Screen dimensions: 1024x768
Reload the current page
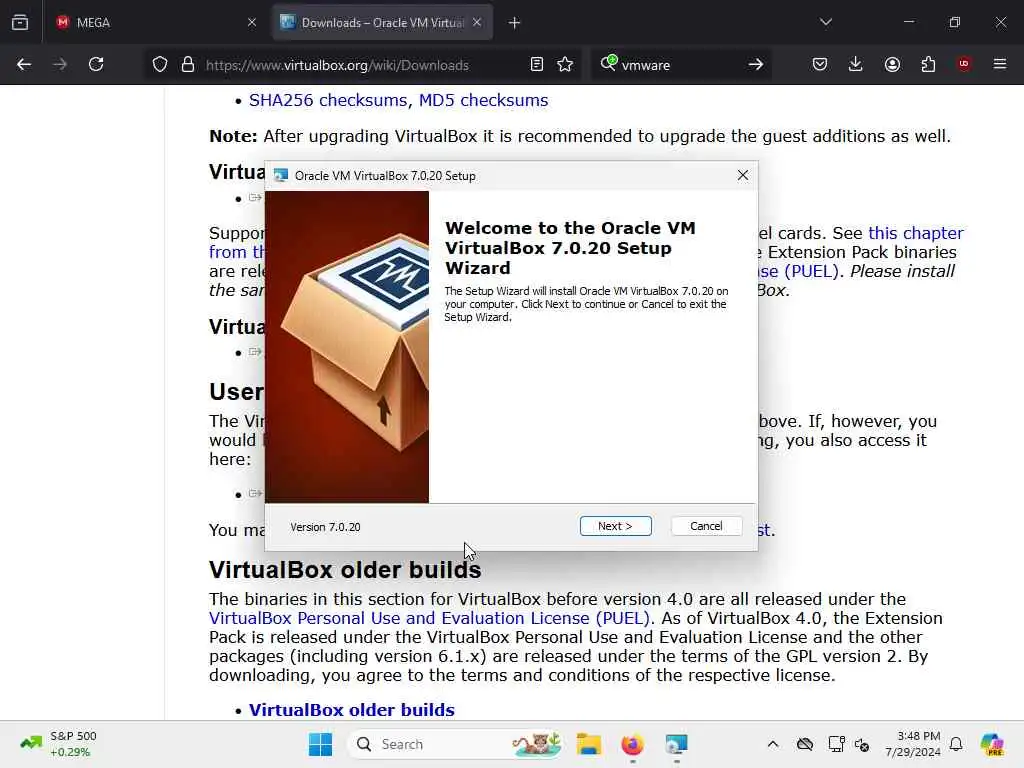point(96,64)
